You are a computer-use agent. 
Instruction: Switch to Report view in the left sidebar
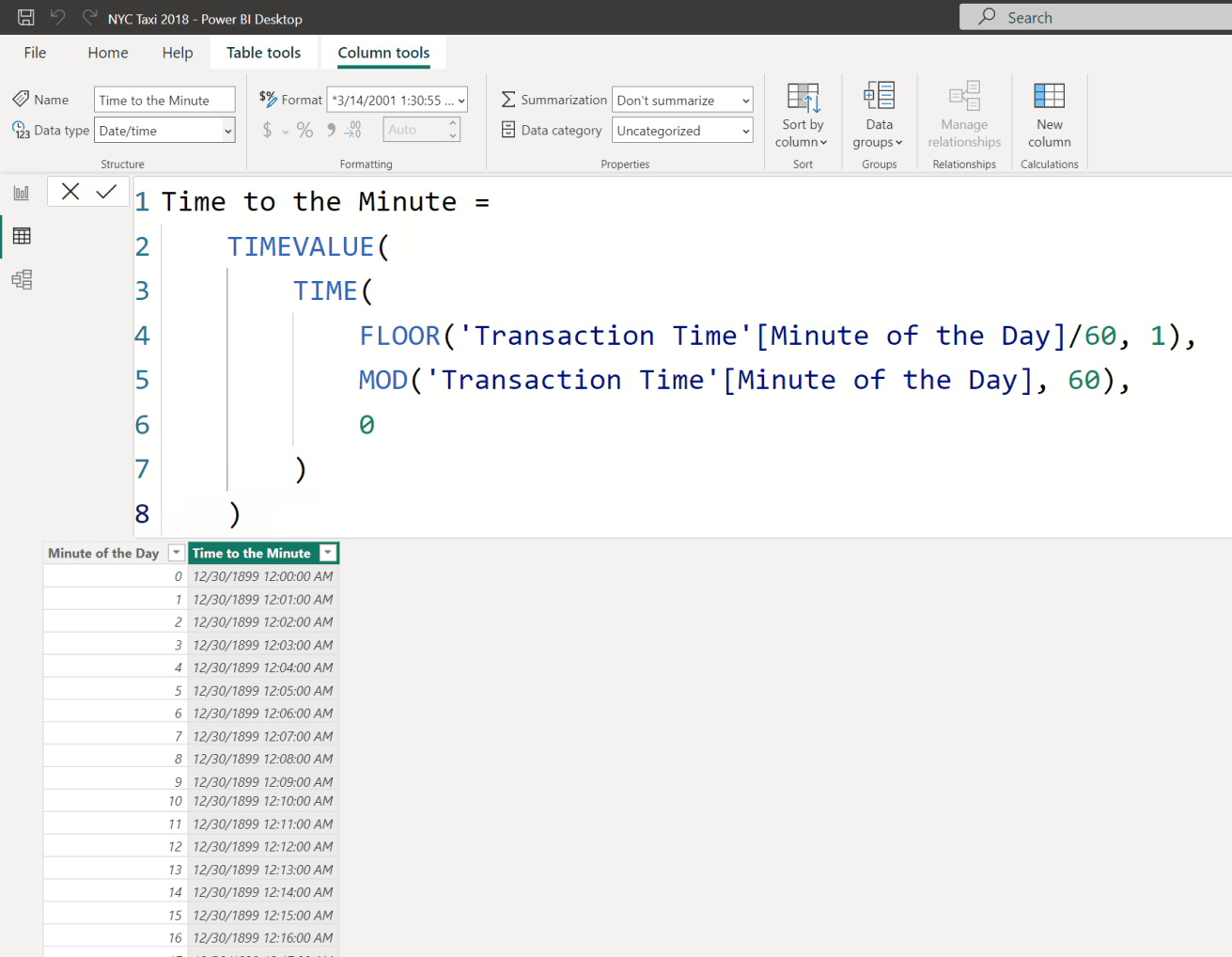pos(21,192)
